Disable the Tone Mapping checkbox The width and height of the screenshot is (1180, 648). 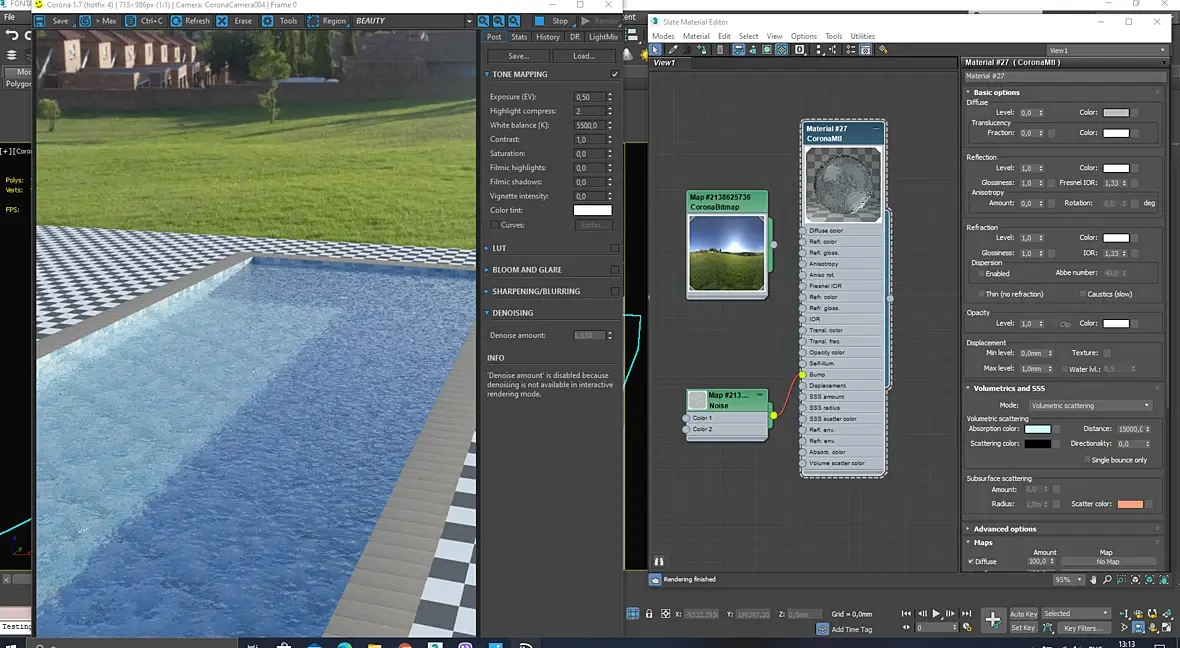pos(615,74)
